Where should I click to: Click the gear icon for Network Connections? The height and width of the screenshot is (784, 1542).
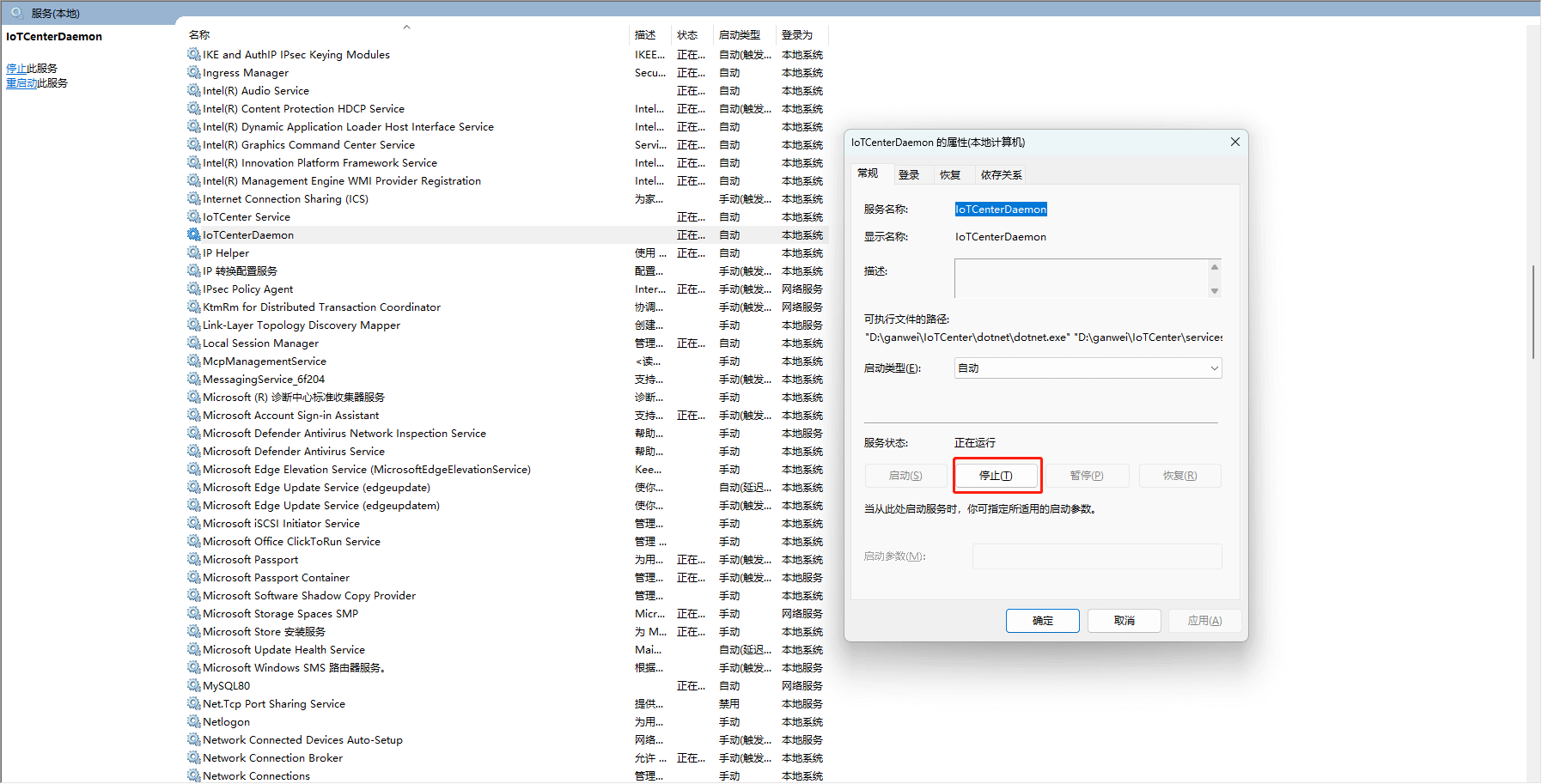pyautogui.click(x=194, y=775)
